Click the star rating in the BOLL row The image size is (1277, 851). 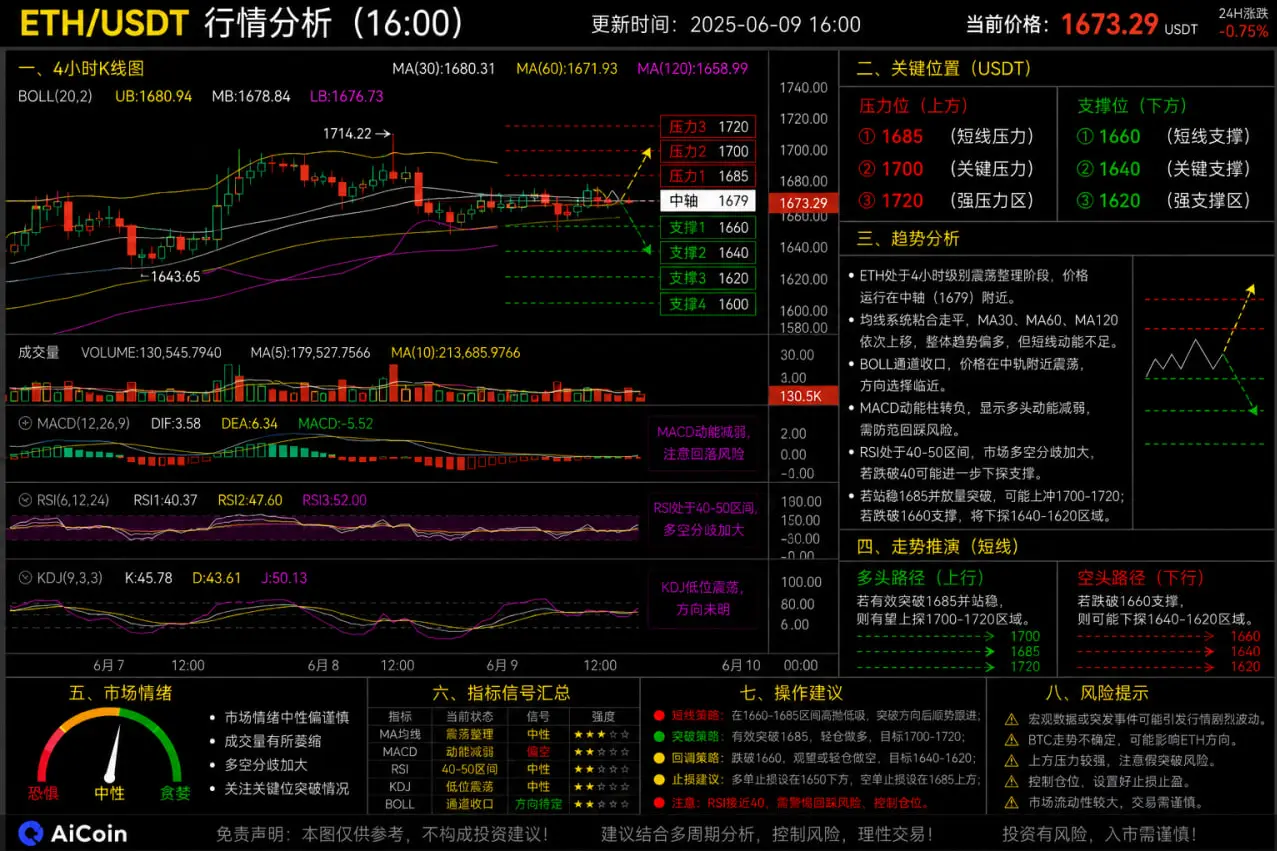(603, 804)
